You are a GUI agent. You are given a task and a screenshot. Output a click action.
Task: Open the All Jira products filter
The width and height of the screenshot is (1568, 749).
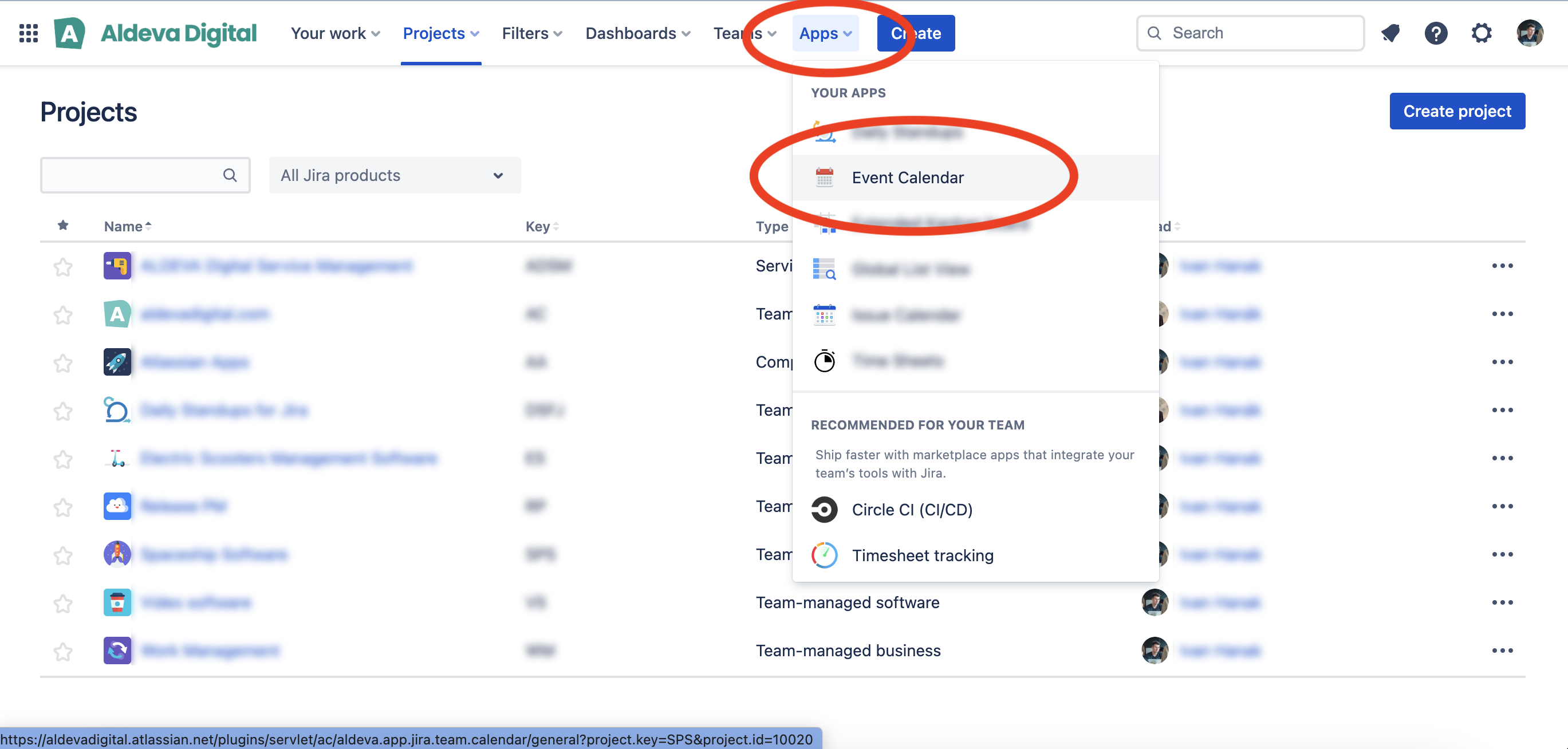pyautogui.click(x=395, y=175)
